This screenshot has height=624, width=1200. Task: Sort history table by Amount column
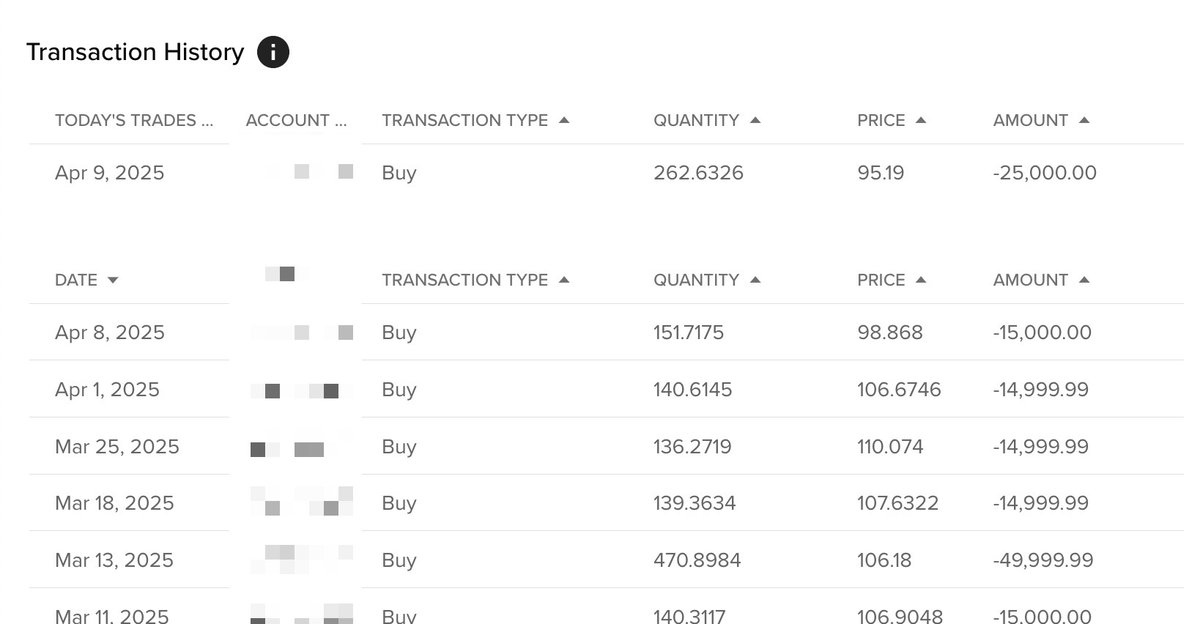click(1041, 280)
